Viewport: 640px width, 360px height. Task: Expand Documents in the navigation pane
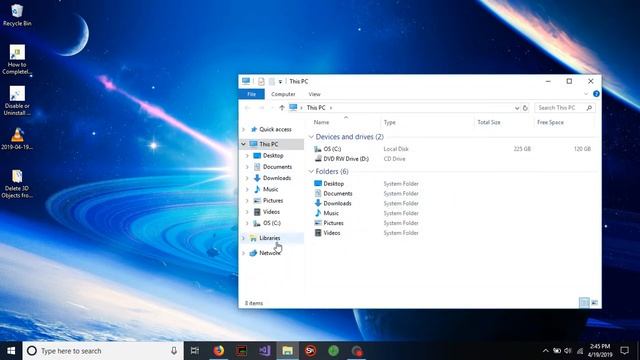click(x=247, y=167)
